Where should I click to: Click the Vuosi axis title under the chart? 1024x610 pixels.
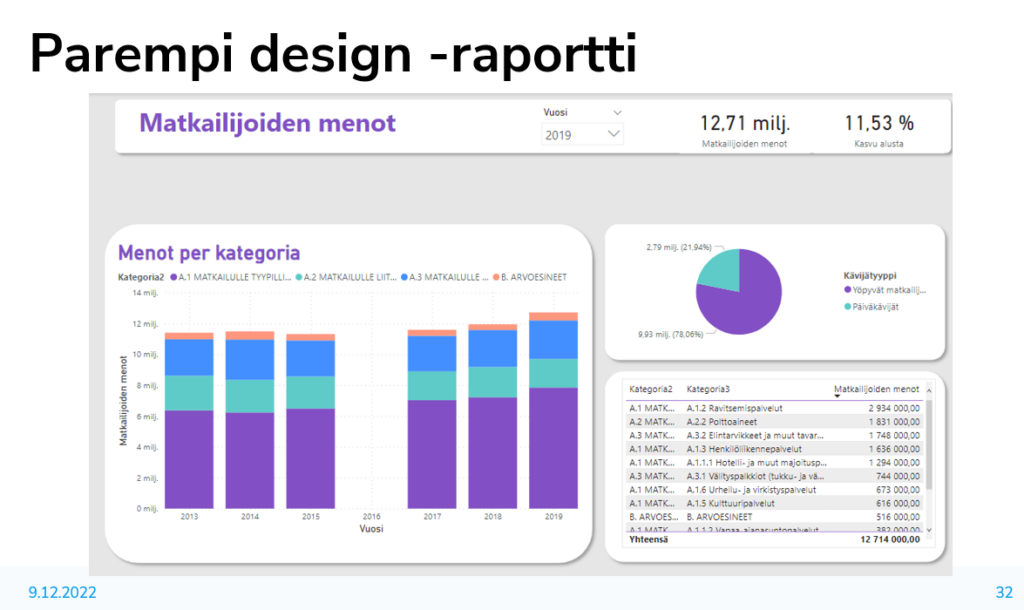(x=371, y=528)
